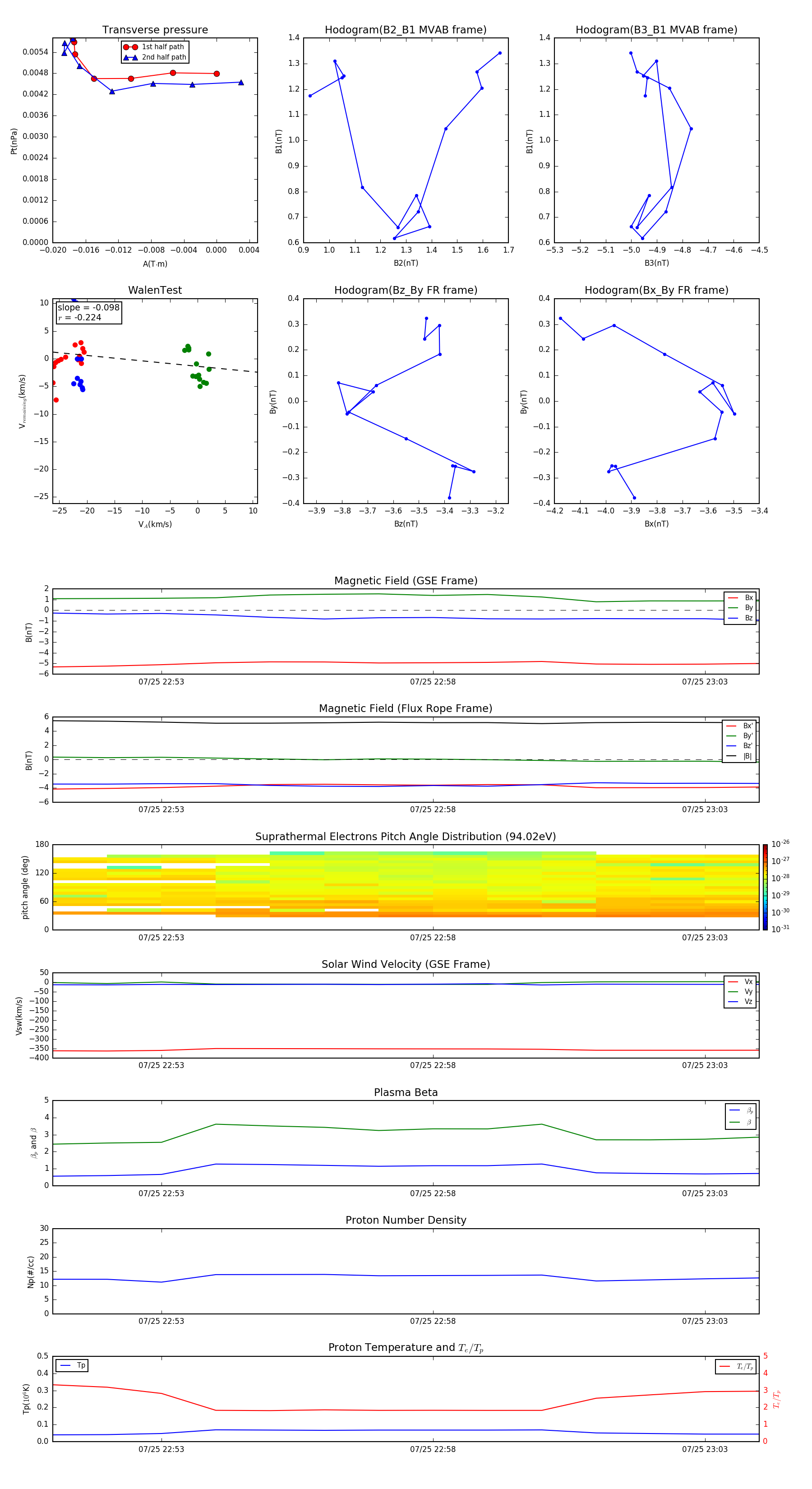Click the "pitch angle (deg)" axis label
Viewport: 812px width, 1489px height.
point(25,887)
